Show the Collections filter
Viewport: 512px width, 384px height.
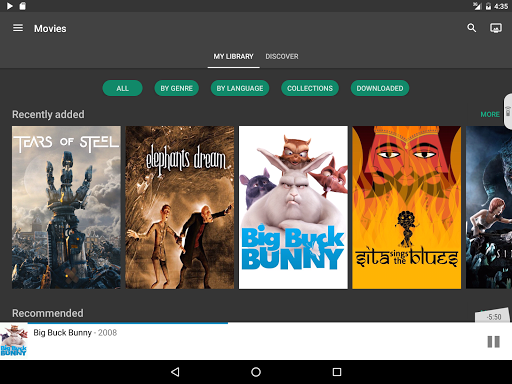coord(310,88)
